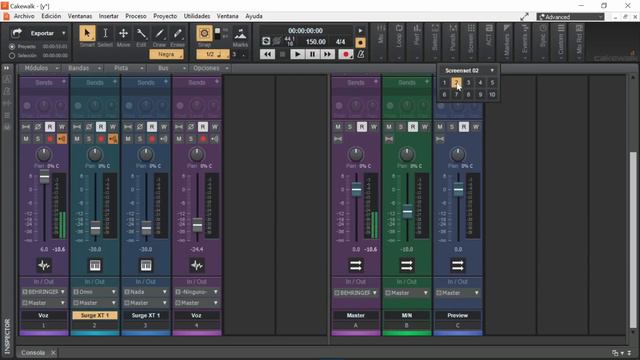The image size is (640, 360).
Task: Pause the transport
Action: 313,54
